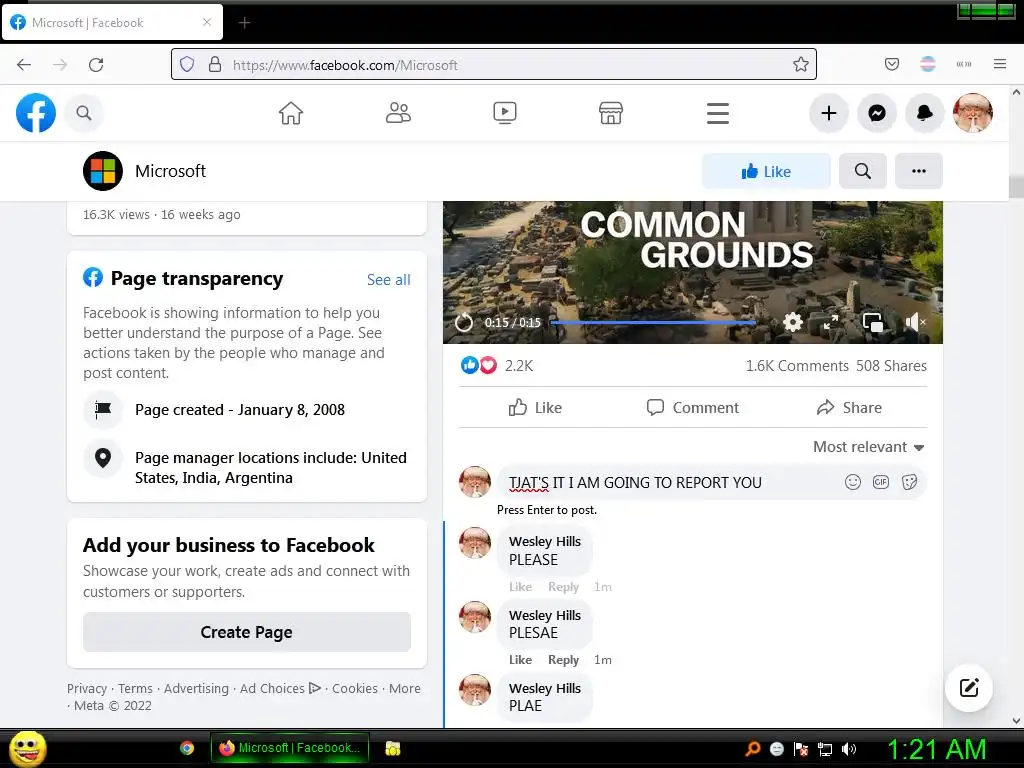Click the 1:21 AM taskbar clock

point(936,749)
